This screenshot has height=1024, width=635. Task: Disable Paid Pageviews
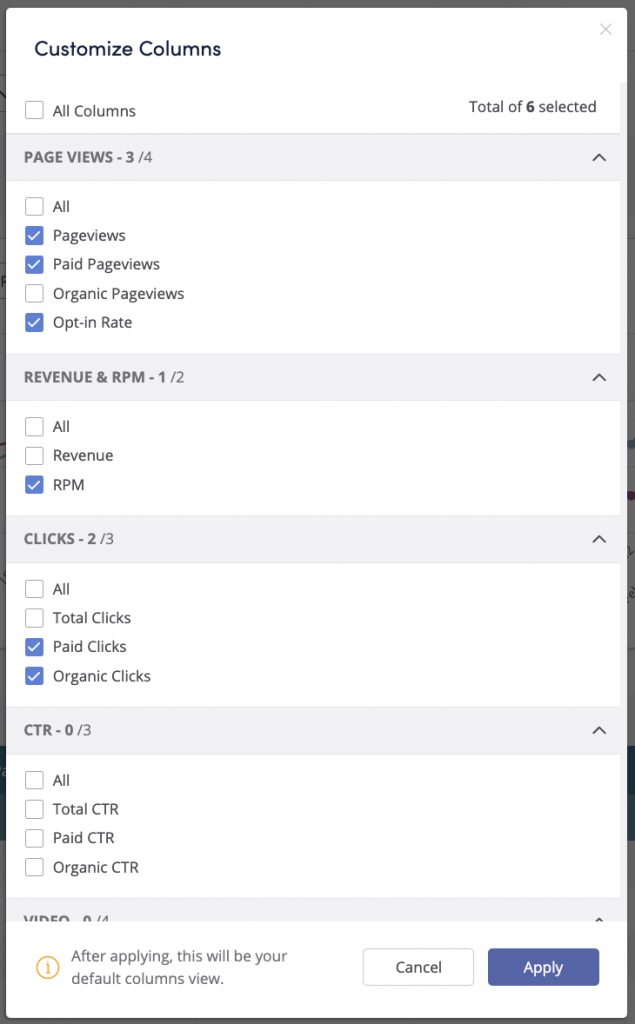tap(35, 264)
